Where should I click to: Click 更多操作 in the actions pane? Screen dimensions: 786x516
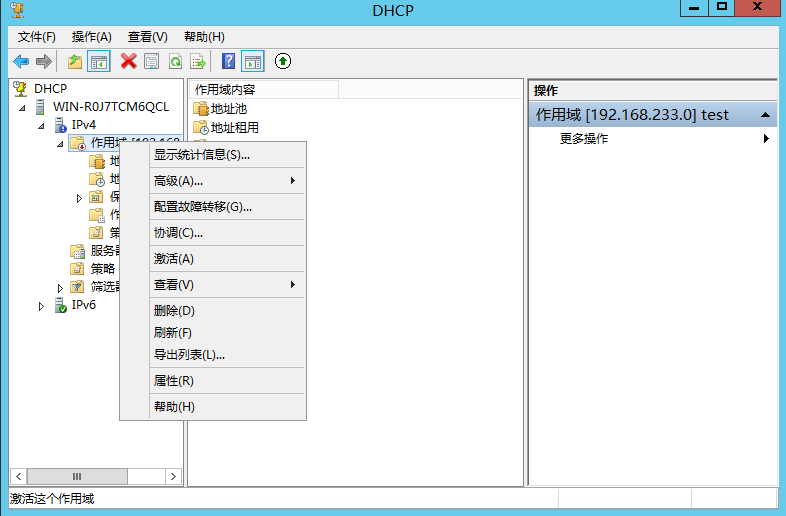point(584,139)
